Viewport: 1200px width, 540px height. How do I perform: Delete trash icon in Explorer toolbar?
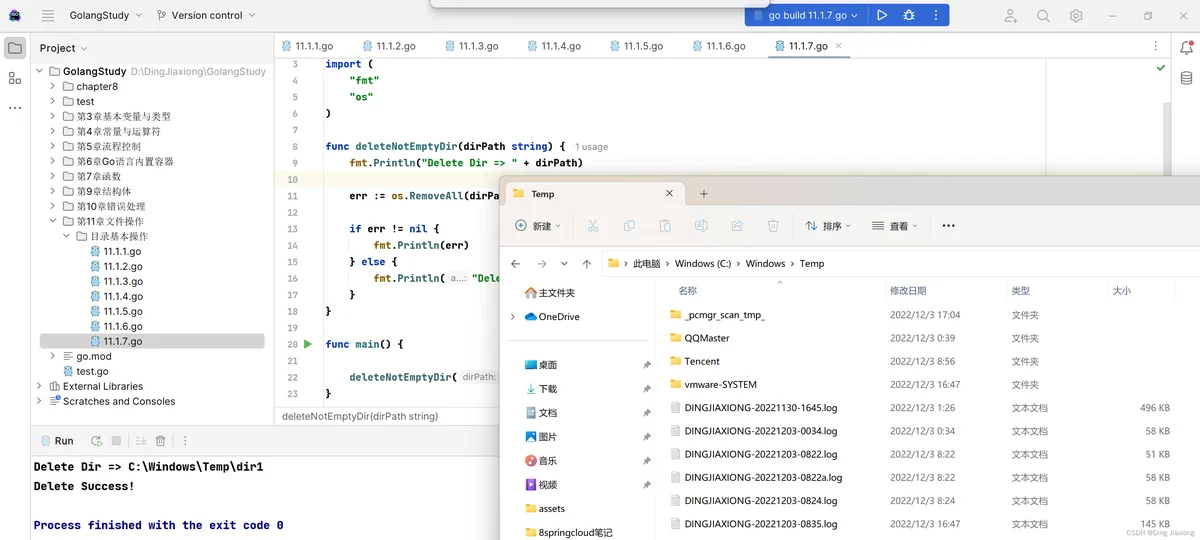(773, 226)
